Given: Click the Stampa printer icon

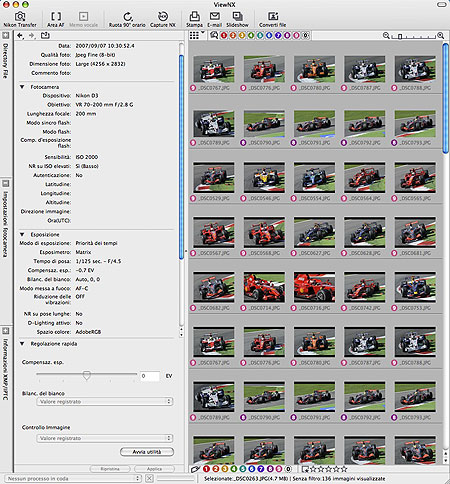Looking at the screenshot, I should 194,19.
